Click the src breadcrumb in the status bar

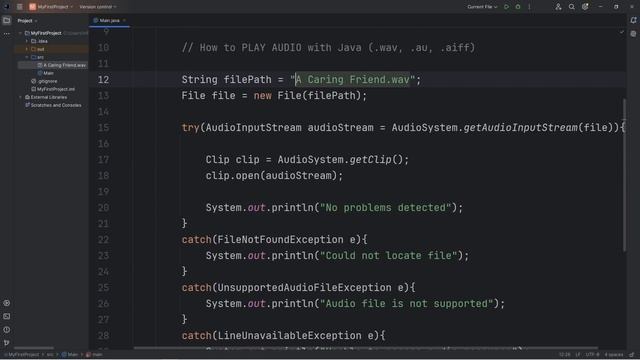[50, 355]
